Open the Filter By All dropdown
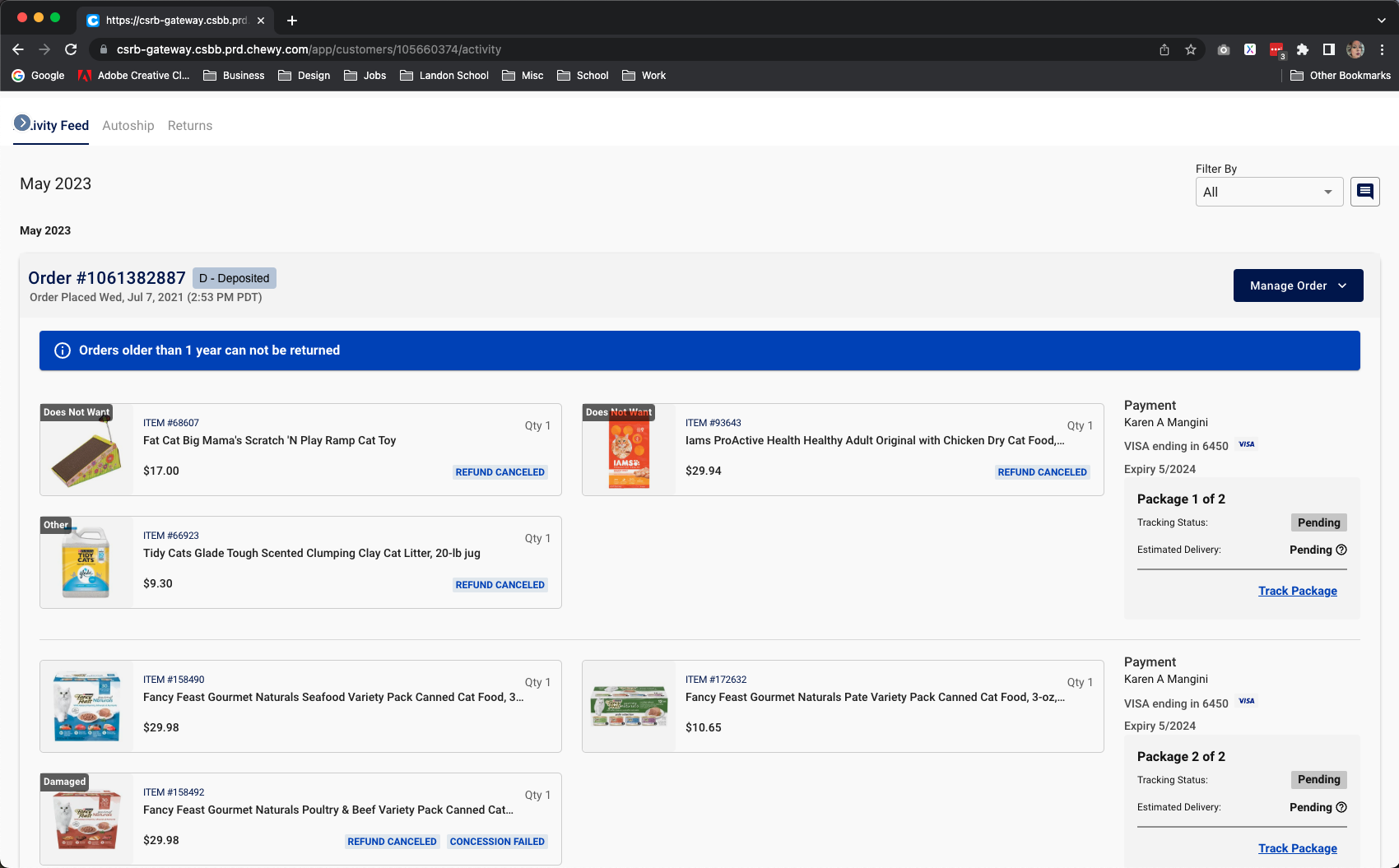This screenshot has width=1399, height=868. 1269,192
